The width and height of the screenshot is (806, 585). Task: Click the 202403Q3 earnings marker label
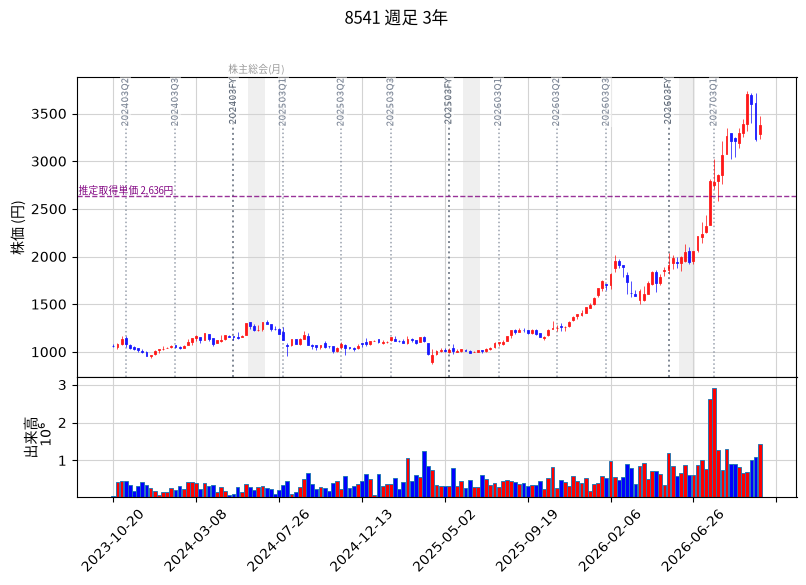coord(174,102)
